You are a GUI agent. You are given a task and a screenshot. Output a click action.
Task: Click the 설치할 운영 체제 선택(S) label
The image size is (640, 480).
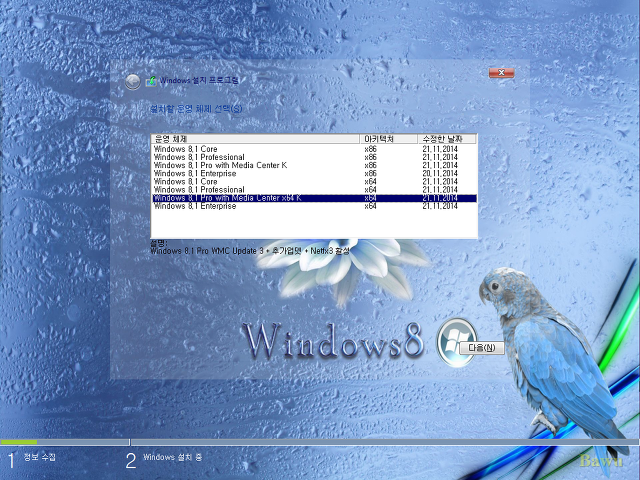[x=196, y=109]
